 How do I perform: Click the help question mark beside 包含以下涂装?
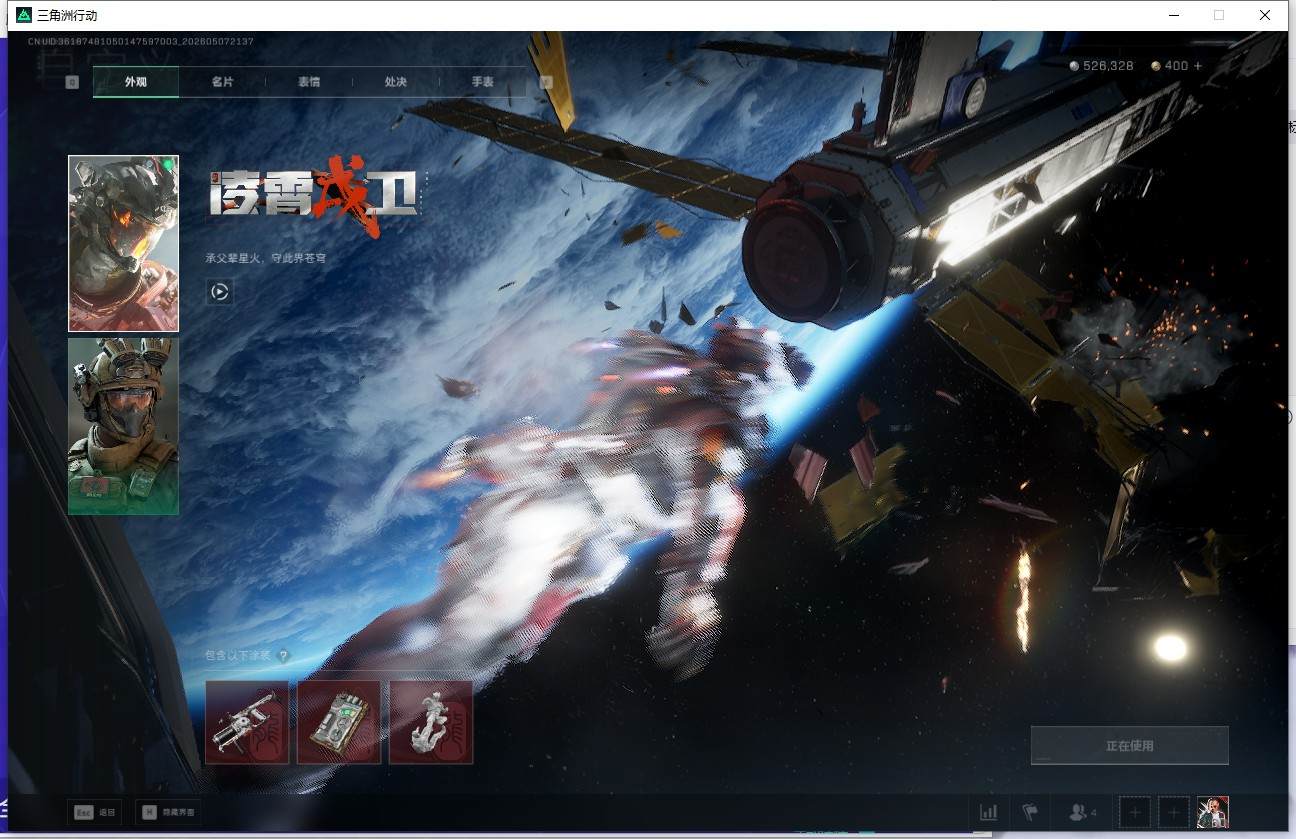pos(283,656)
